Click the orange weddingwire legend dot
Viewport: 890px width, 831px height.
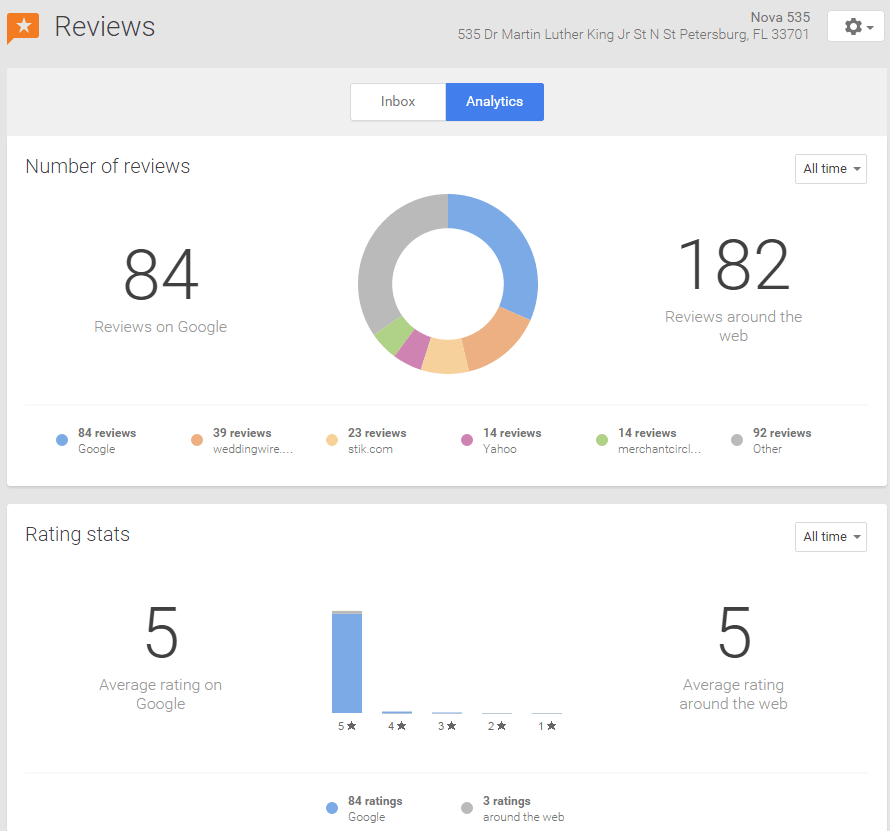click(x=197, y=440)
